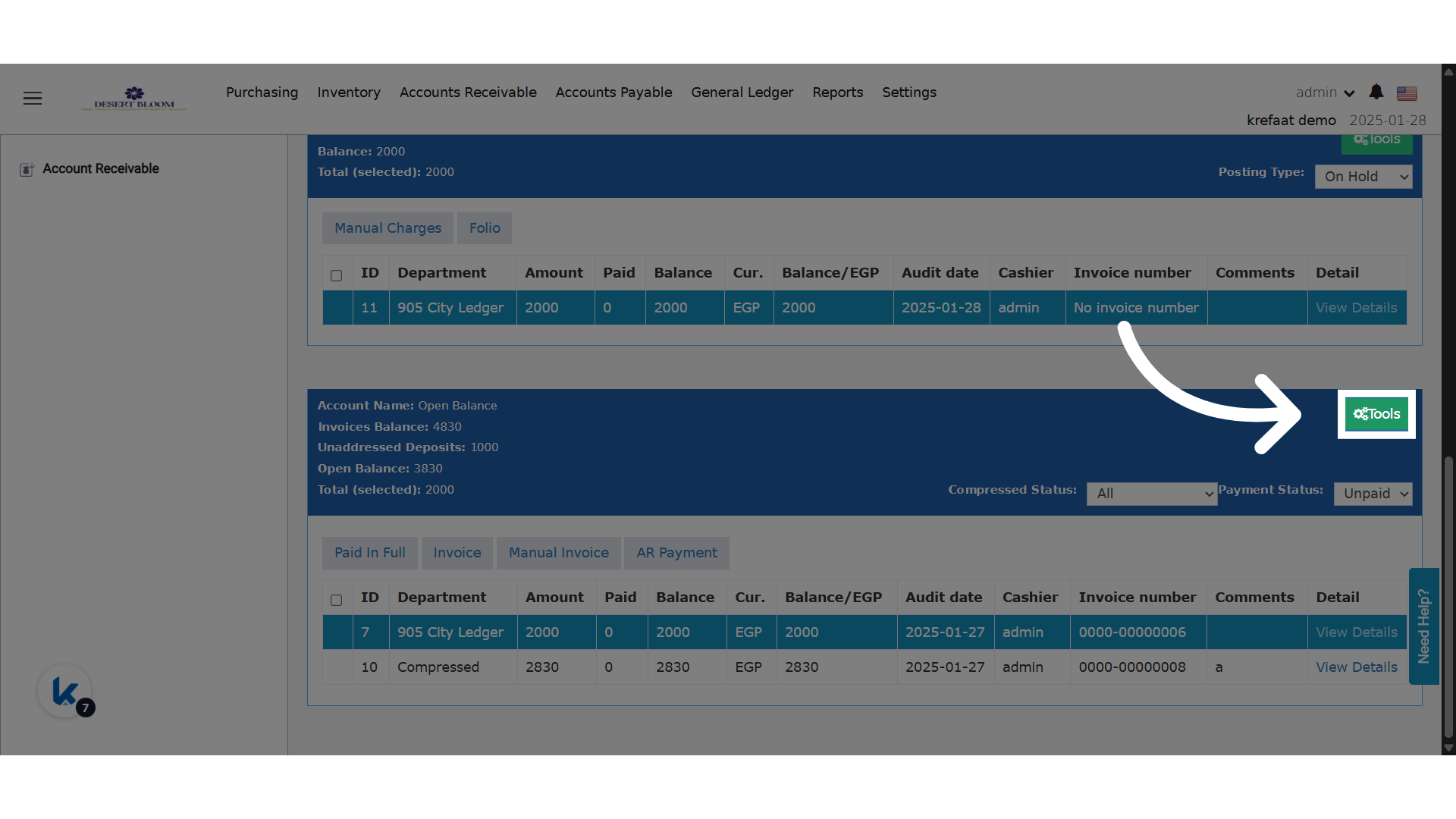Open the hamburger menu
1456x819 pixels.
(33, 98)
